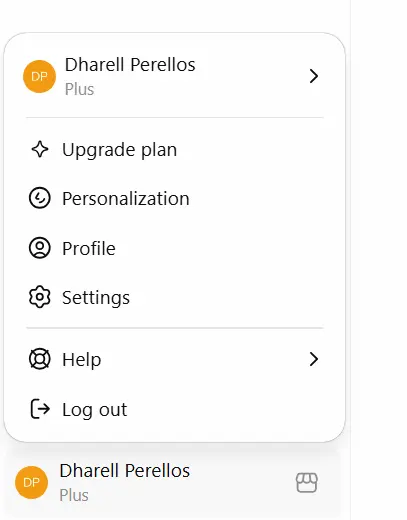Click the Log out text
Image resolution: width=407 pixels, height=520 pixels.
[x=95, y=410]
